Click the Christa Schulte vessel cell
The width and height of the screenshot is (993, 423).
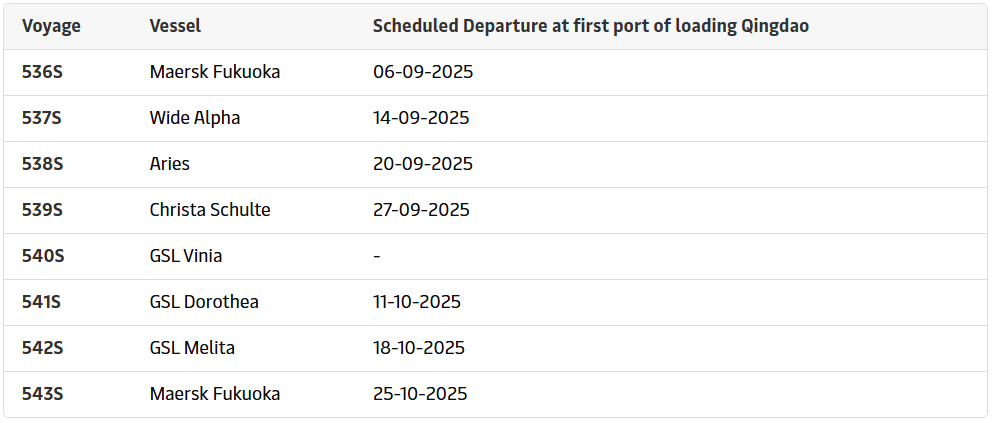pos(210,210)
